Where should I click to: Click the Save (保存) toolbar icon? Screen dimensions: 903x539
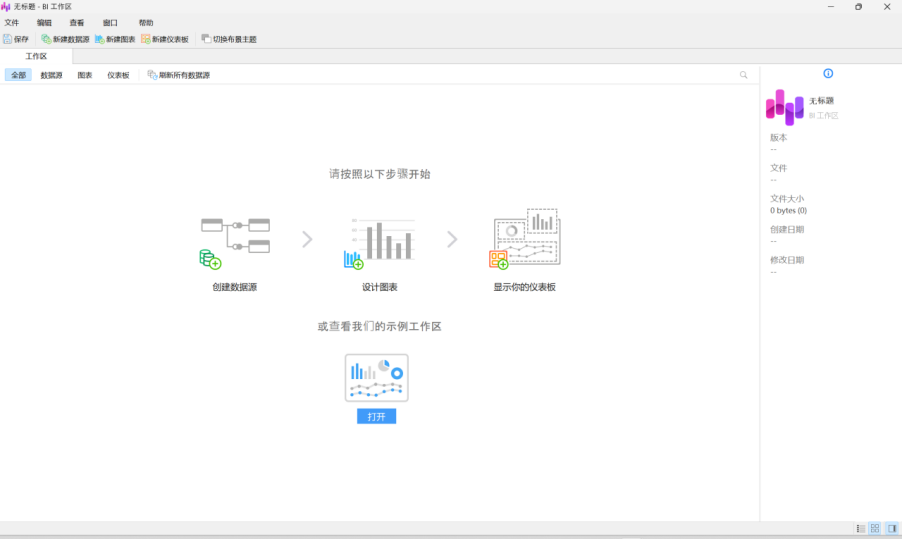pos(8,39)
